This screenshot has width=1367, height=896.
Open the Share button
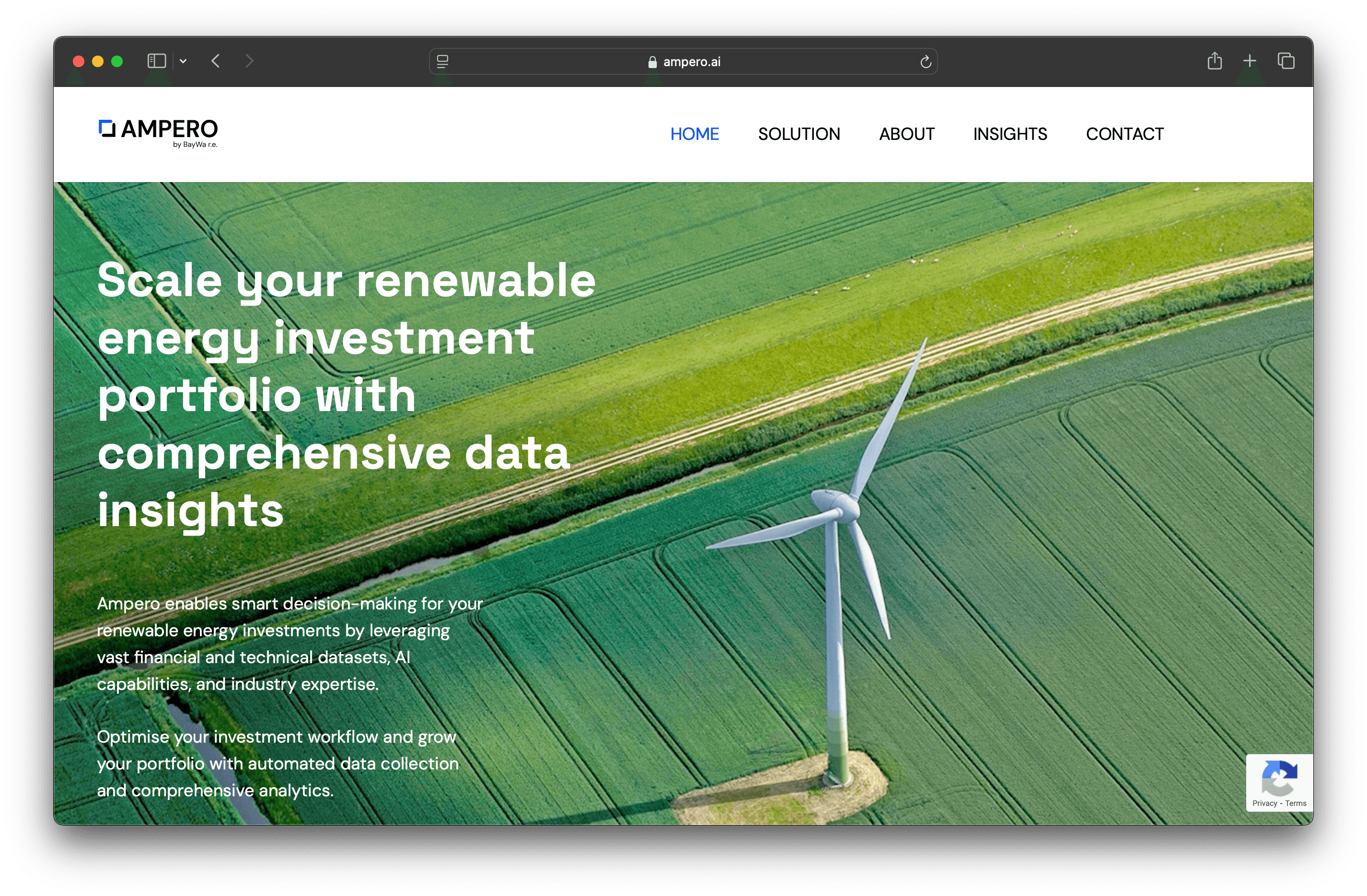click(x=1214, y=61)
